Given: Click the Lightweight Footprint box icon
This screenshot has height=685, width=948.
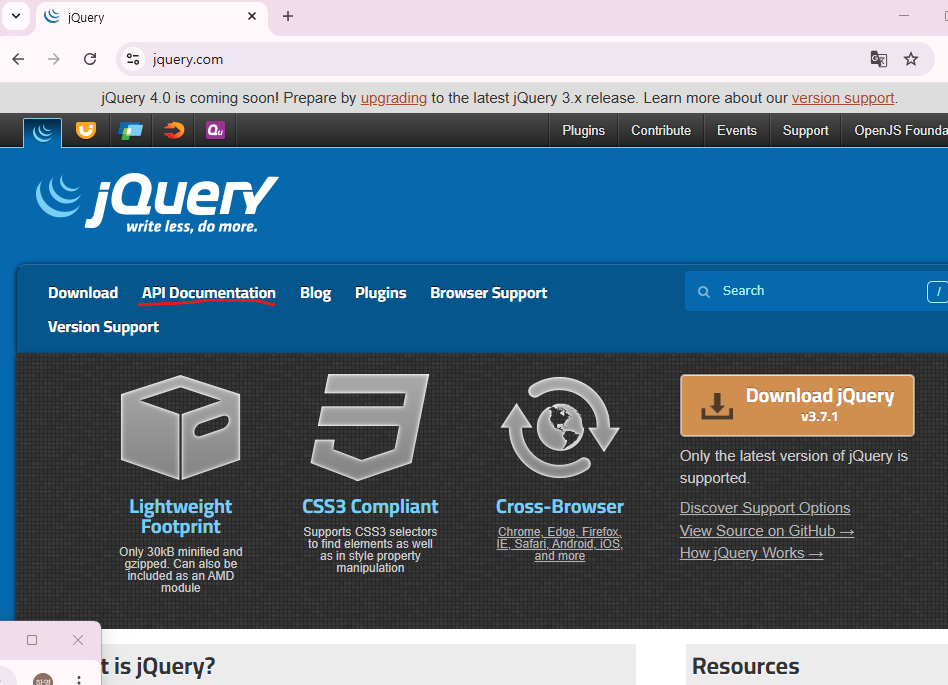Looking at the screenshot, I should pos(180,427).
